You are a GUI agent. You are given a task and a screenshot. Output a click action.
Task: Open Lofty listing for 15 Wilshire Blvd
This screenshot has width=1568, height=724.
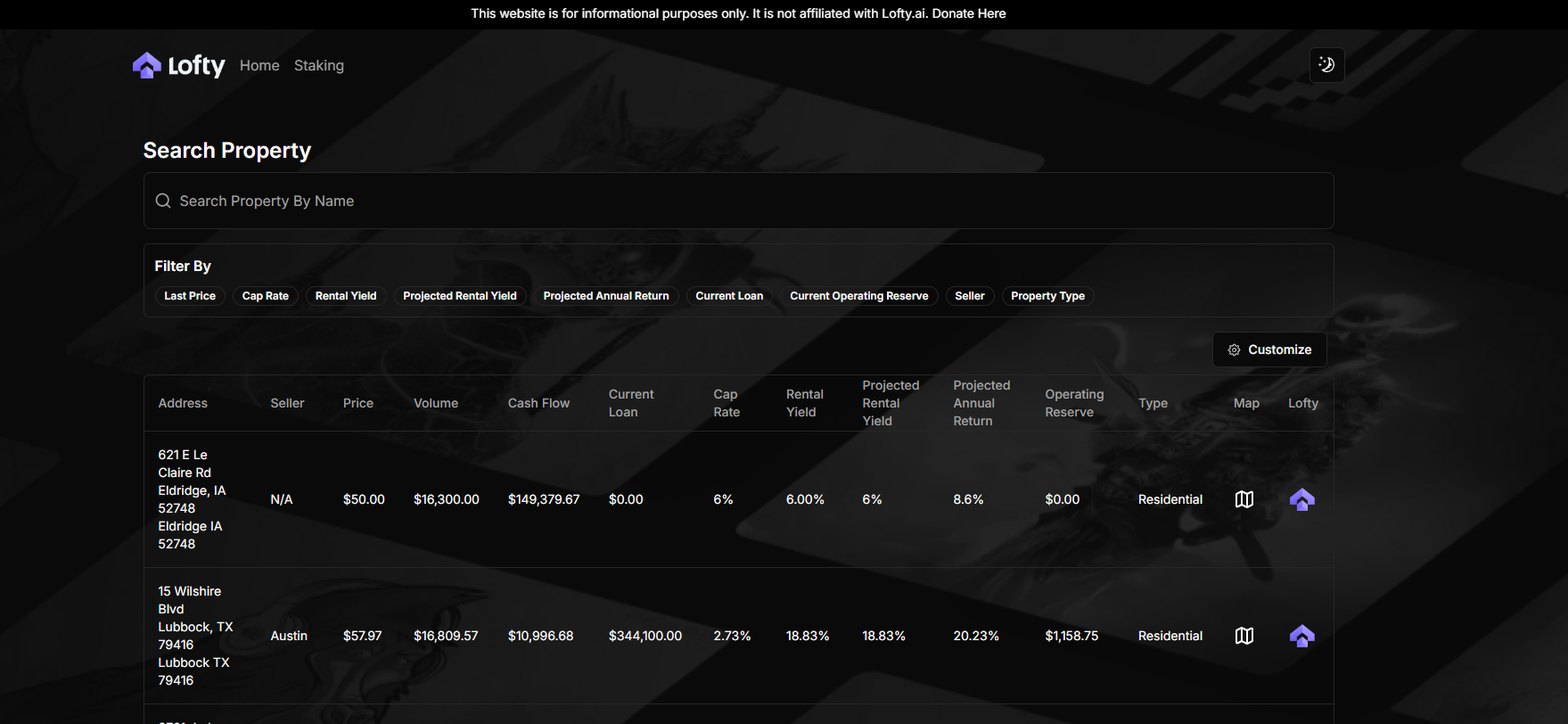coord(1301,636)
